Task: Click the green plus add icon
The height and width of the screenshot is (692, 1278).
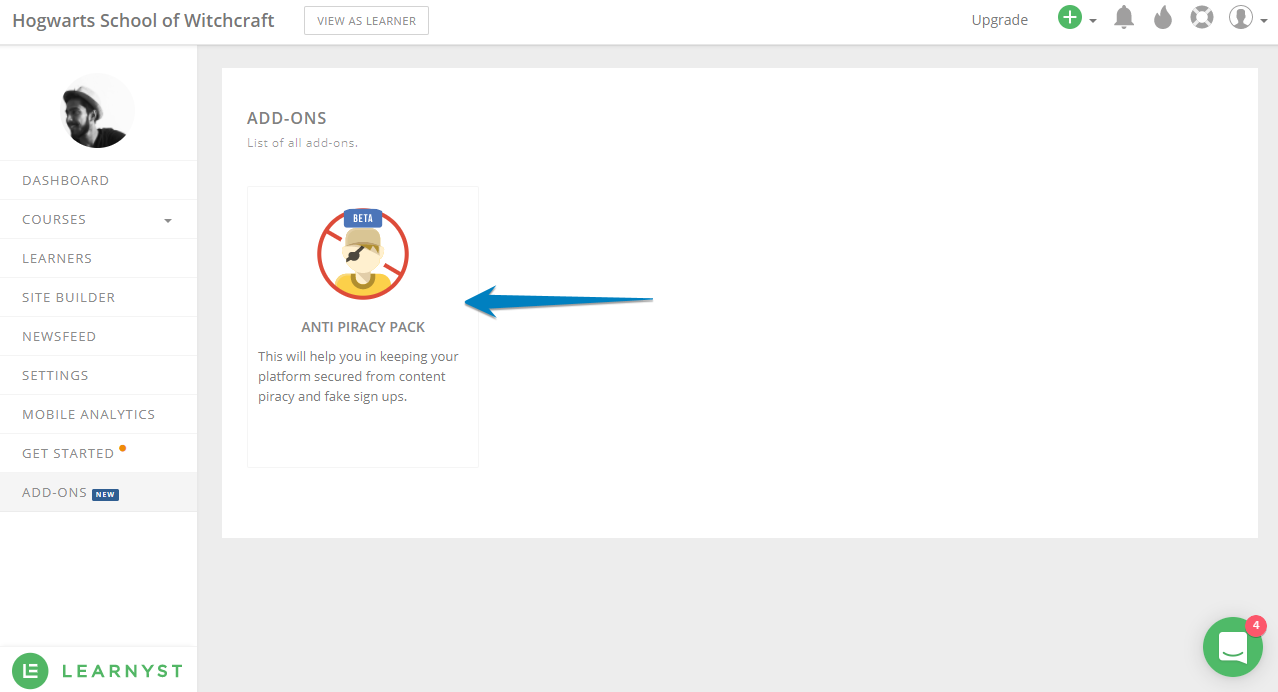Action: point(1070,18)
